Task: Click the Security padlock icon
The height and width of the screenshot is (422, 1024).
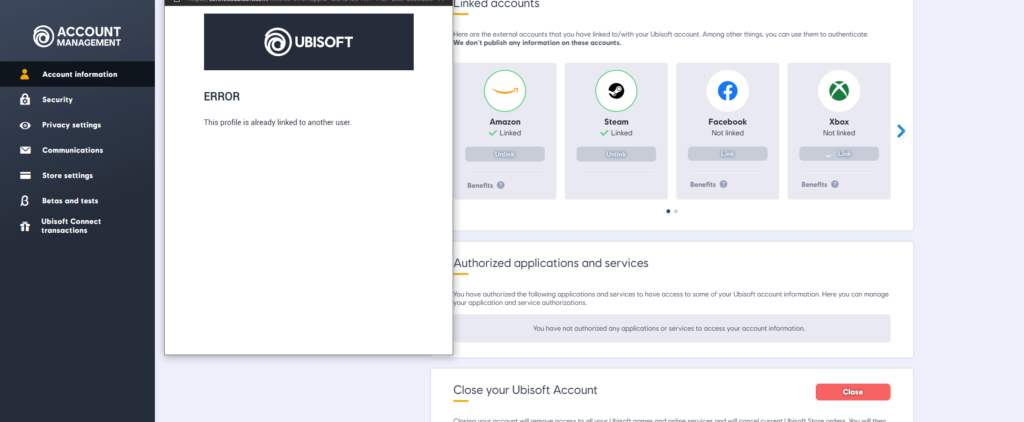Action: click(x=25, y=99)
